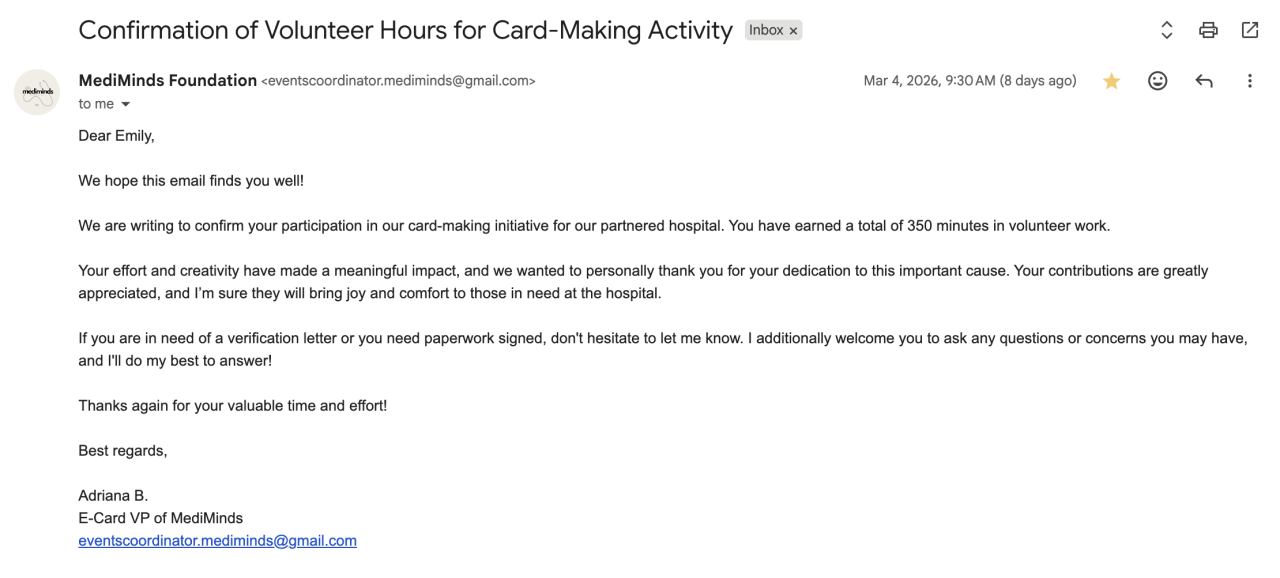Click the Inbox label tag
Screen dimensions: 1280x578
coord(766,30)
